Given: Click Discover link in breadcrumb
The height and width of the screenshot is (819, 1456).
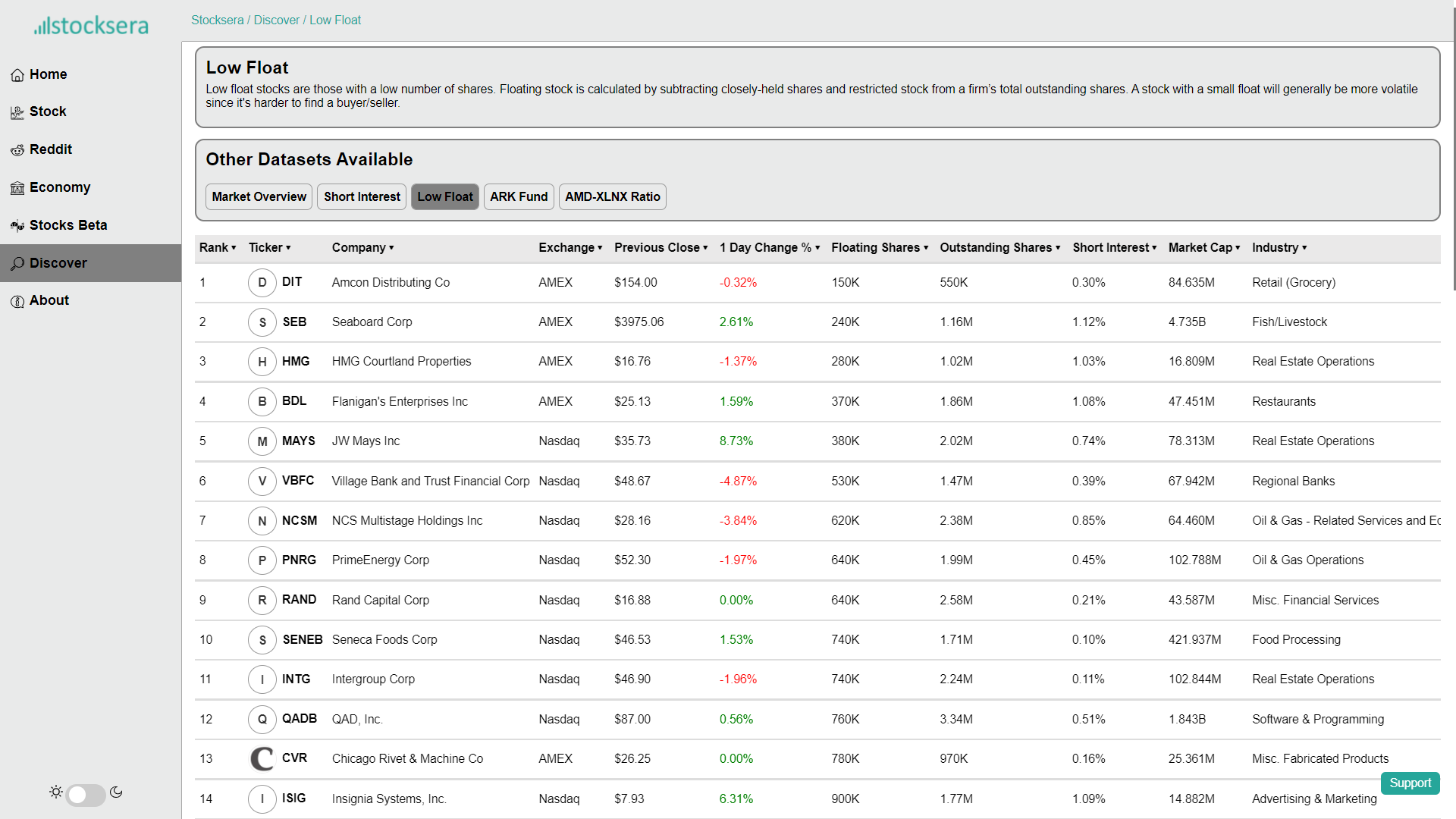Looking at the screenshot, I should (x=277, y=20).
